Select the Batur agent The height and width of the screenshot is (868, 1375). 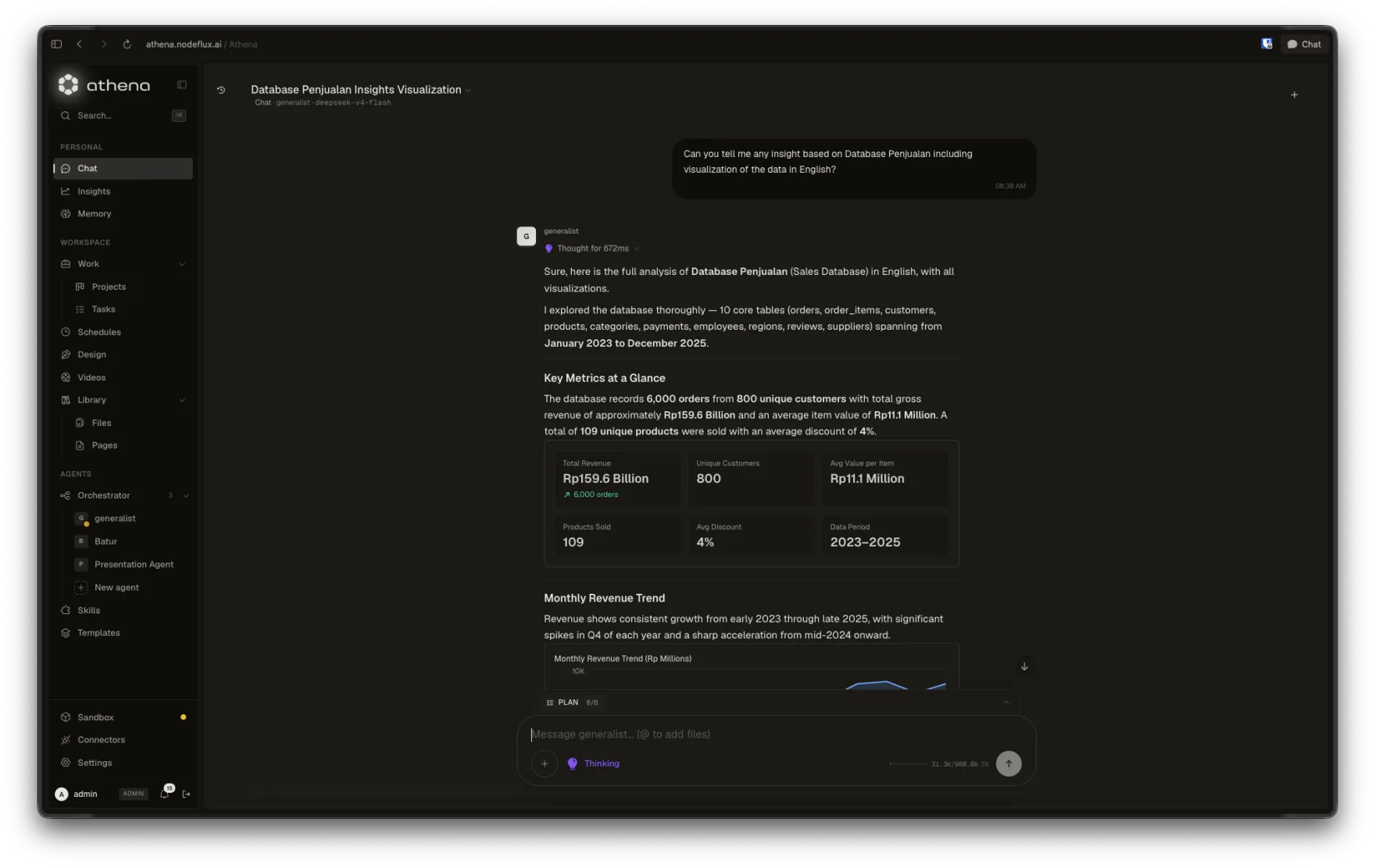(130, 541)
